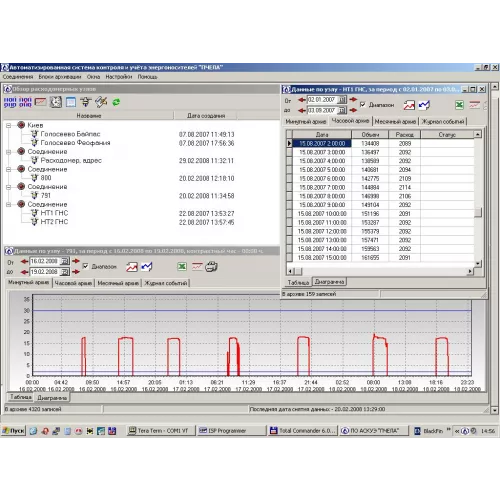Click the red chart icon in overview toolbar
This screenshot has width=500, height=500.
41,102
